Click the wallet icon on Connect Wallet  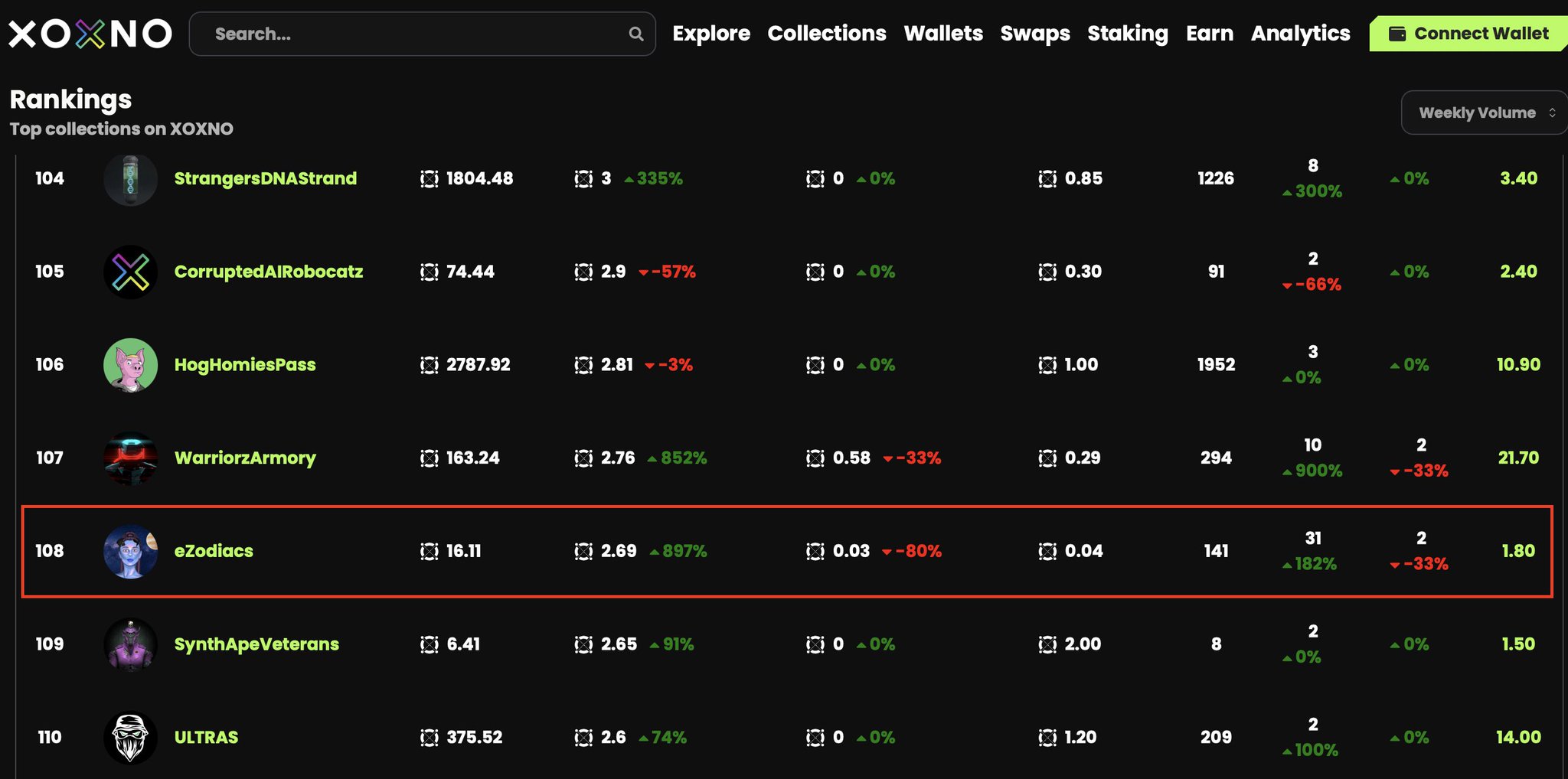tap(1397, 34)
